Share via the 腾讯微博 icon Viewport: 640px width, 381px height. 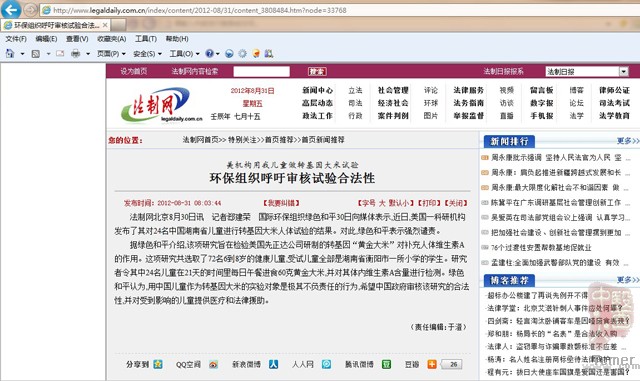(x=327, y=364)
